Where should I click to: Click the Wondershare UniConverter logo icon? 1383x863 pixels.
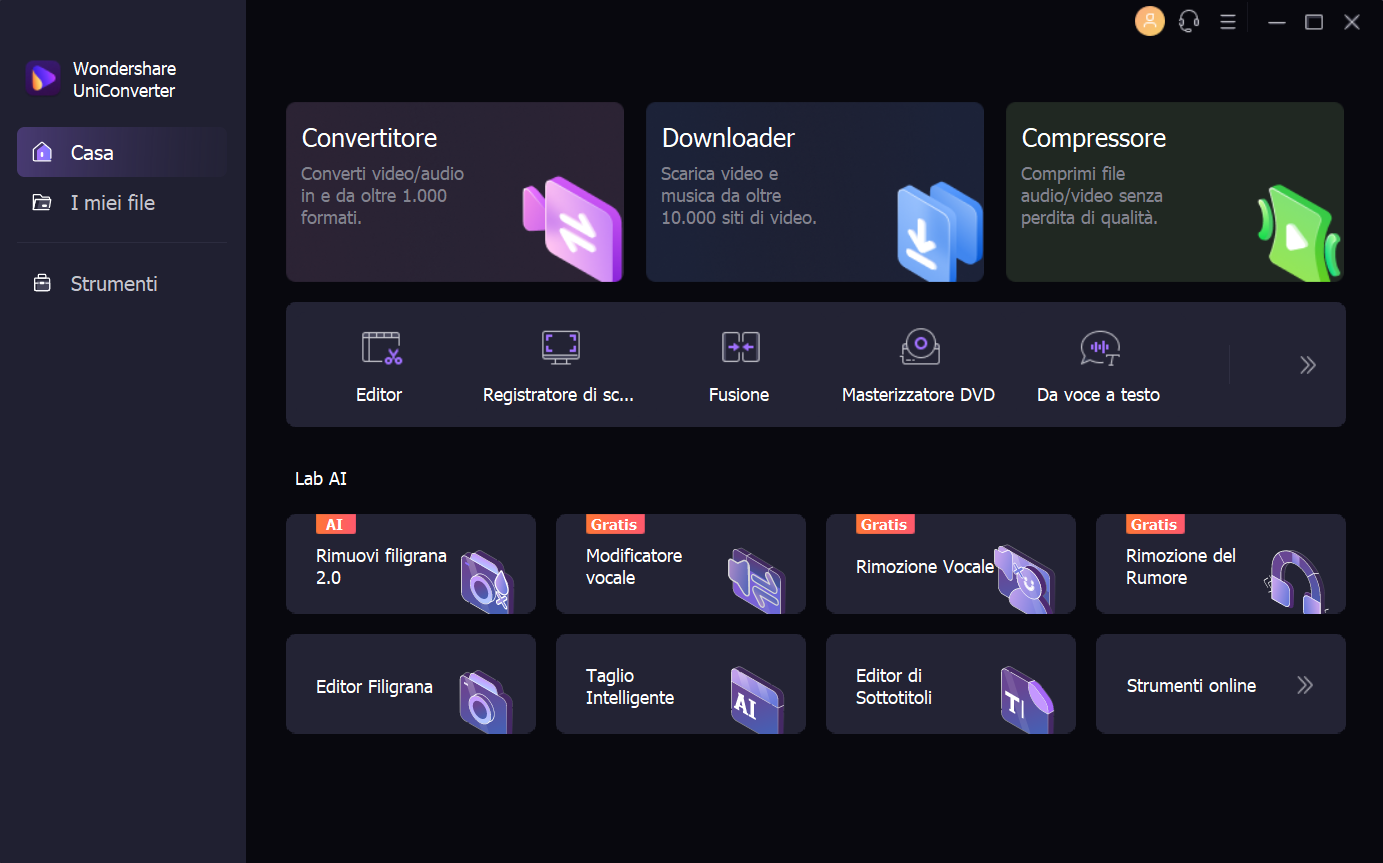point(43,79)
